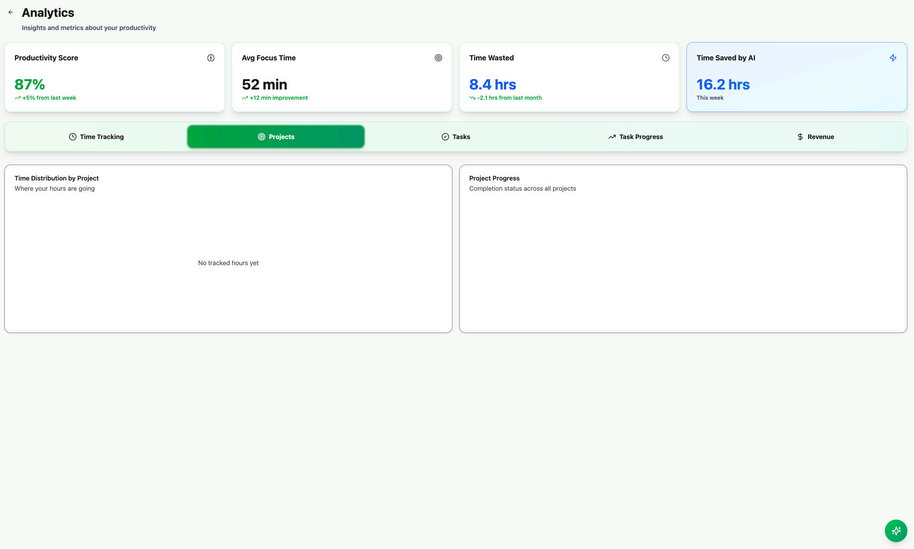This screenshot has width=914, height=549.
Task: Click the 'Insights and metrics' page subtitle
Action: 89,28
